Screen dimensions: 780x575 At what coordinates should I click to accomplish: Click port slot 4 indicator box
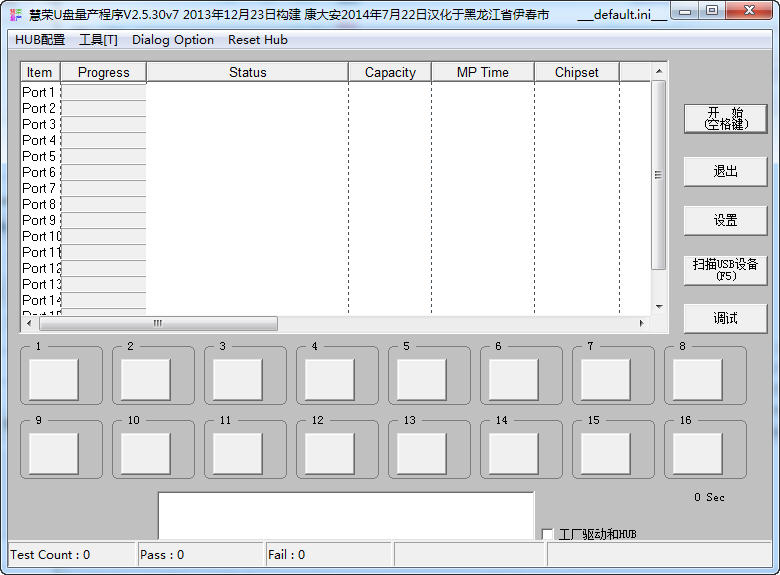tap(330, 380)
